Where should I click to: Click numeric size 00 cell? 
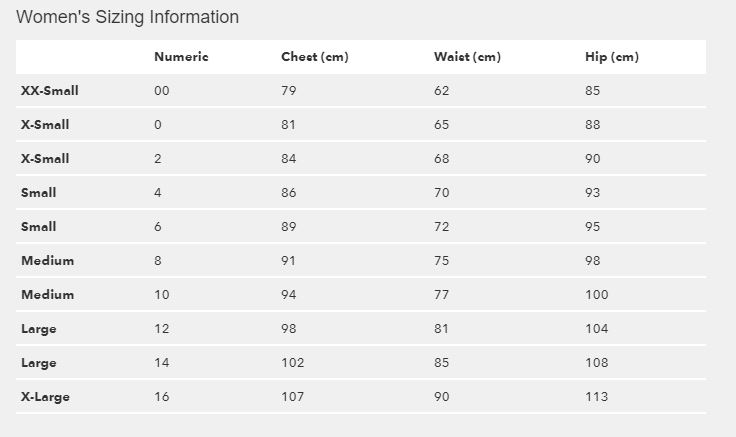pyautogui.click(x=162, y=91)
